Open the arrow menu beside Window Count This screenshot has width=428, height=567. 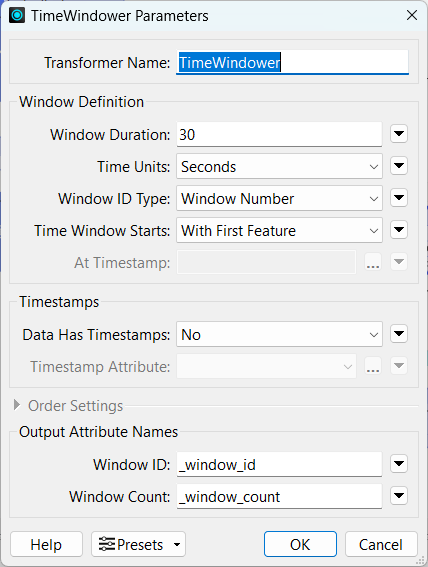tap(399, 496)
